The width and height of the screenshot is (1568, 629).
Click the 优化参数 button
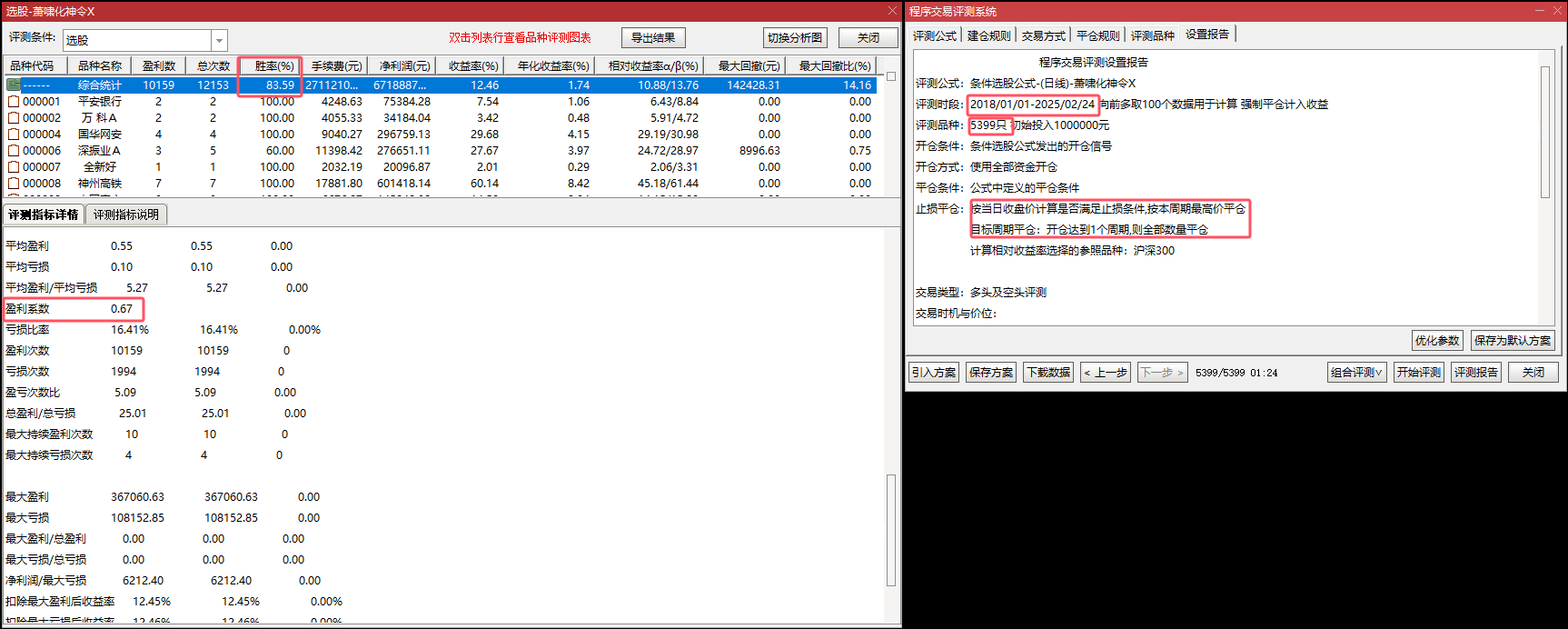(1437, 340)
